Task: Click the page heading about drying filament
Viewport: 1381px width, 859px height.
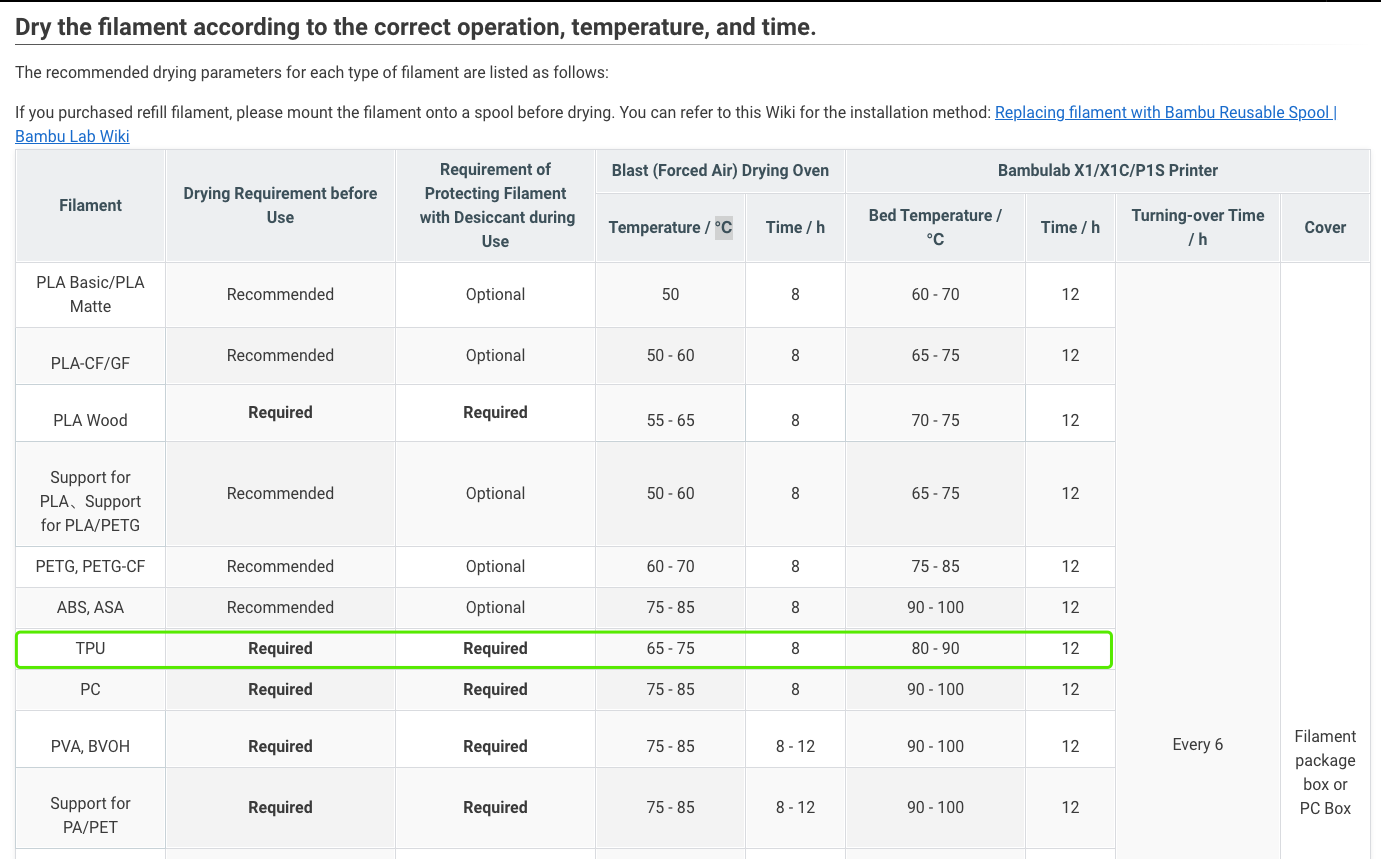Action: 416,27
